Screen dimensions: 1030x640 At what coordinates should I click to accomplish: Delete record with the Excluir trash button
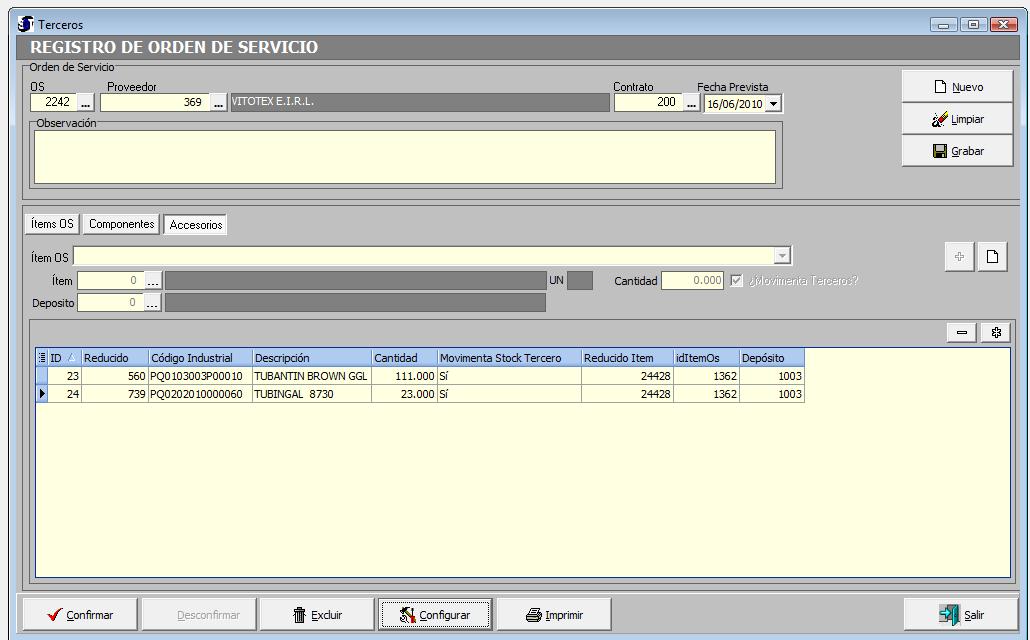click(317, 615)
